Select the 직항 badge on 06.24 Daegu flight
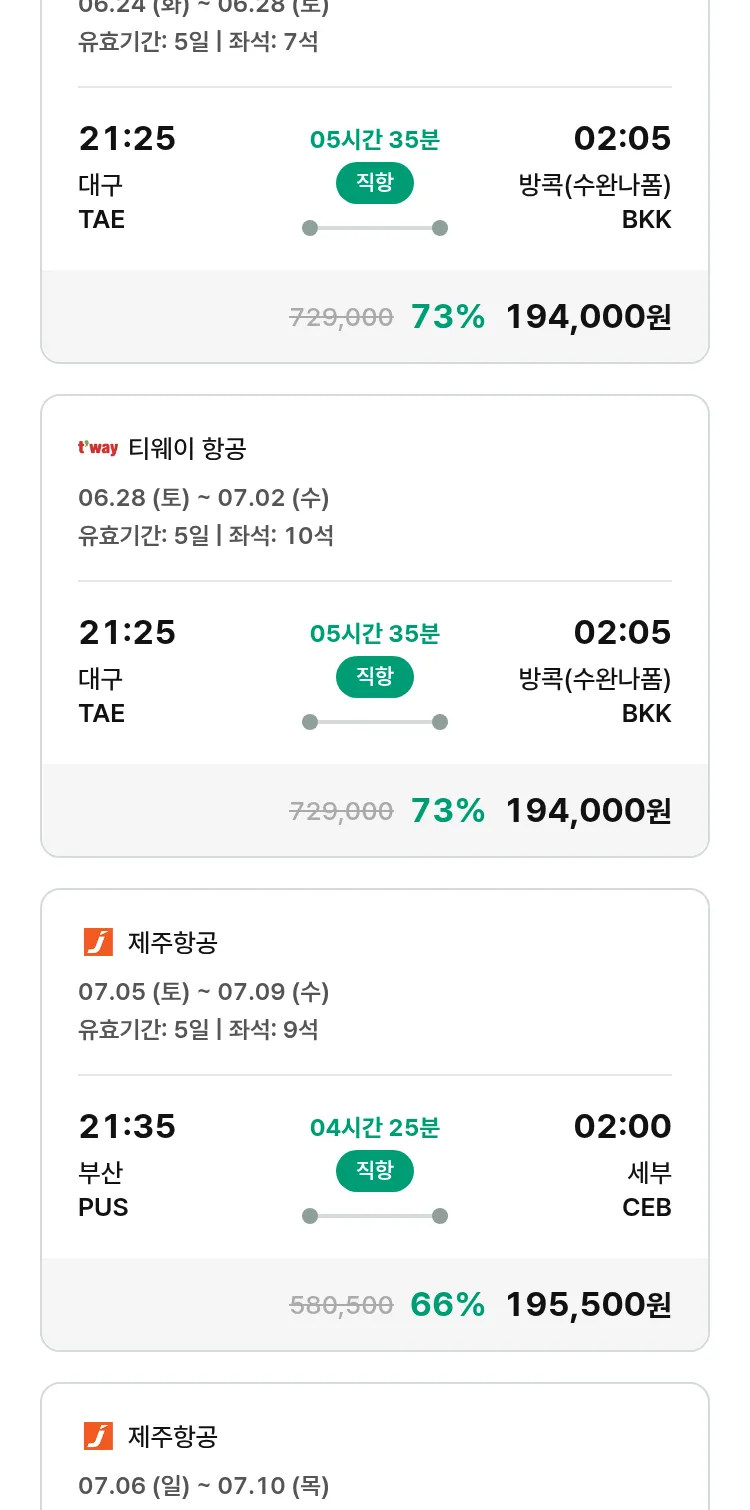750x1510 pixels. pyautogui.click(x=375, y=183)
